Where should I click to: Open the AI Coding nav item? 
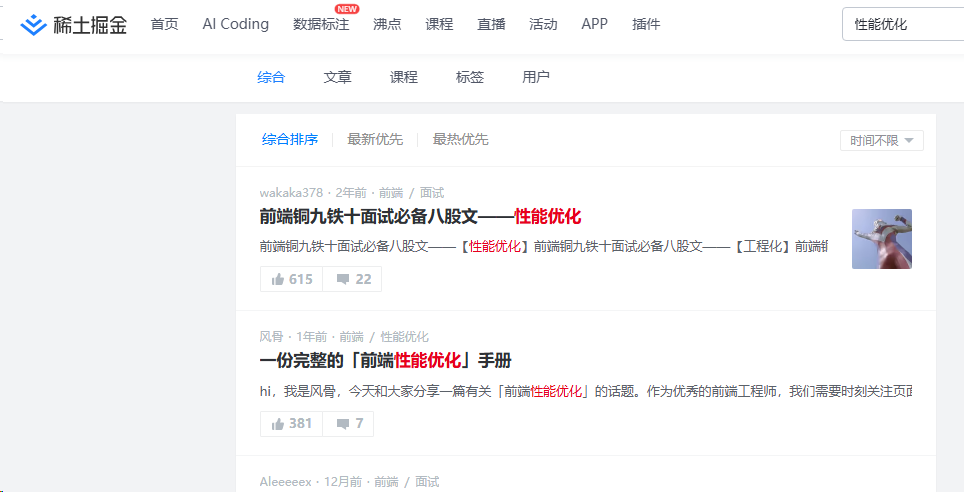(x=235, y=24)
